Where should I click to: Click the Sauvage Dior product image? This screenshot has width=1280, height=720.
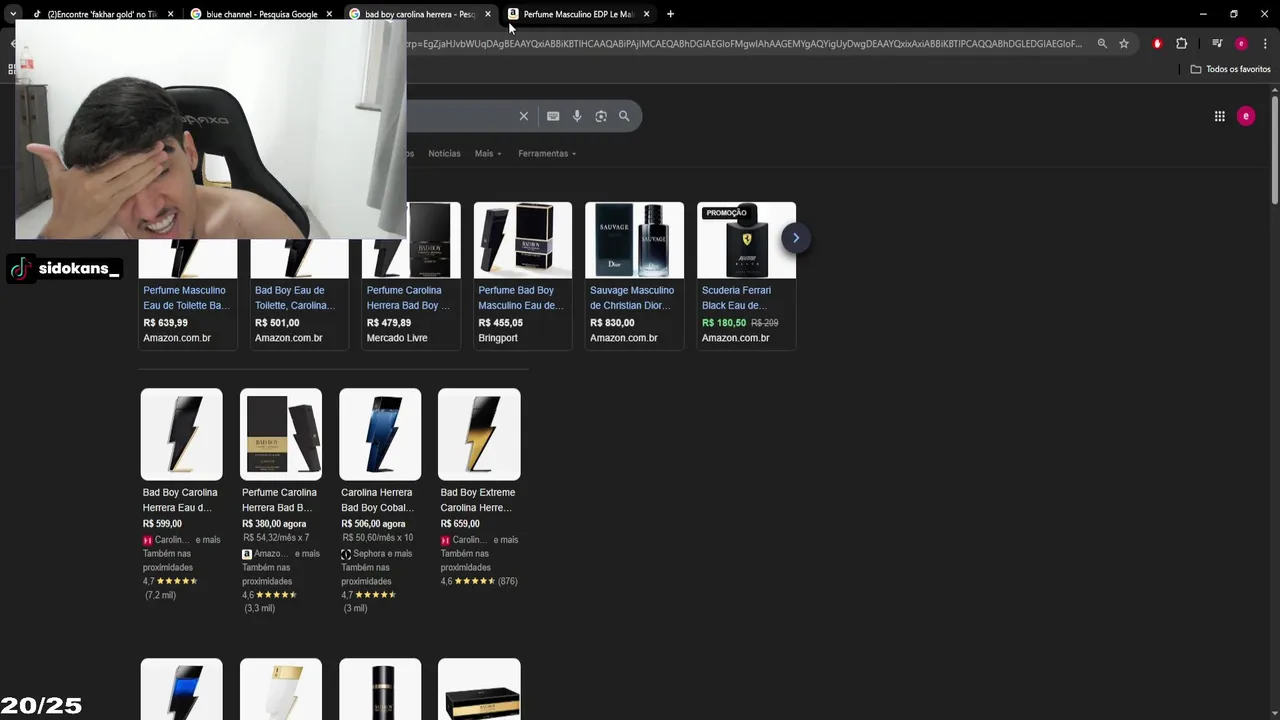(x=634, y=240)
